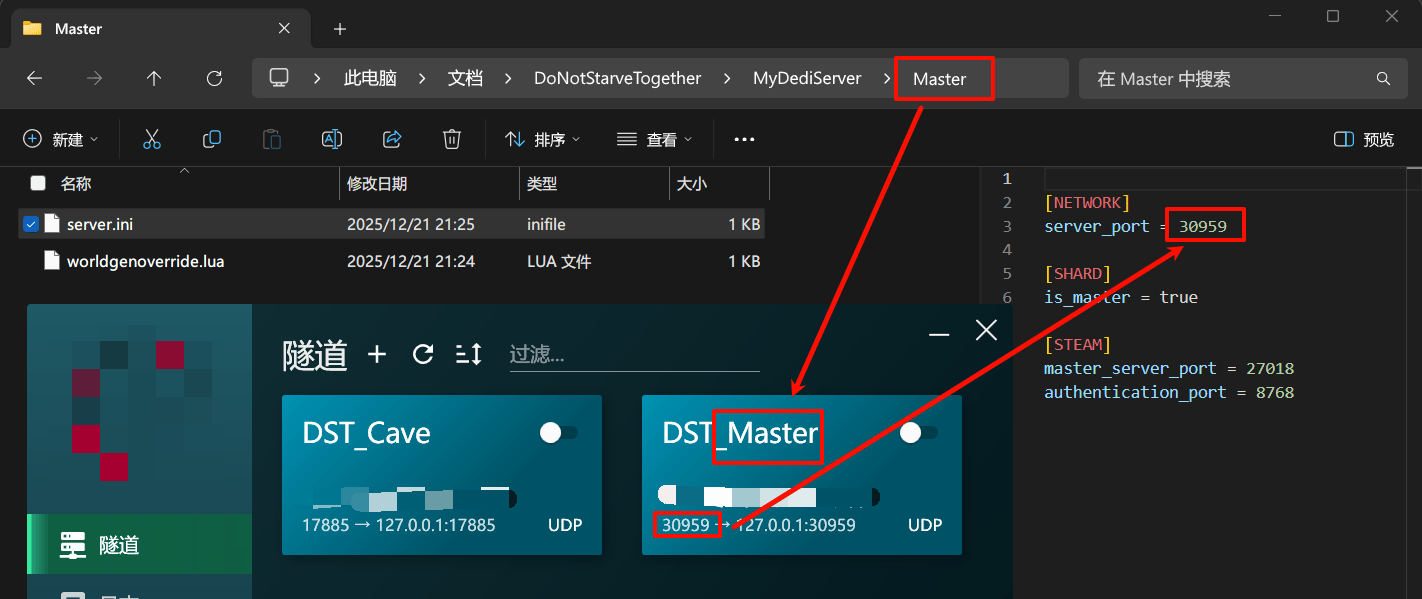
Task: Click the Copy icon in Explorer toolbar
Action: tap(212, 139)
